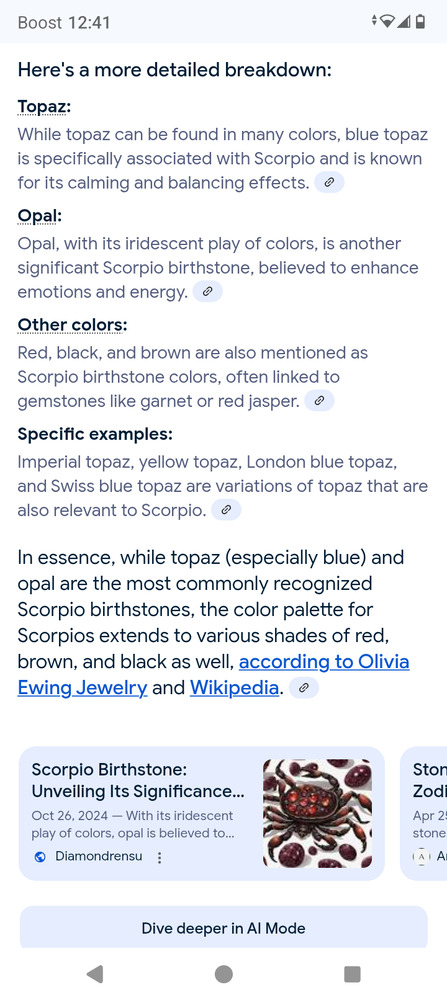
Task: Open the 'according to Olivia Ewing Jewelry' link
Action: coord(213,675)
